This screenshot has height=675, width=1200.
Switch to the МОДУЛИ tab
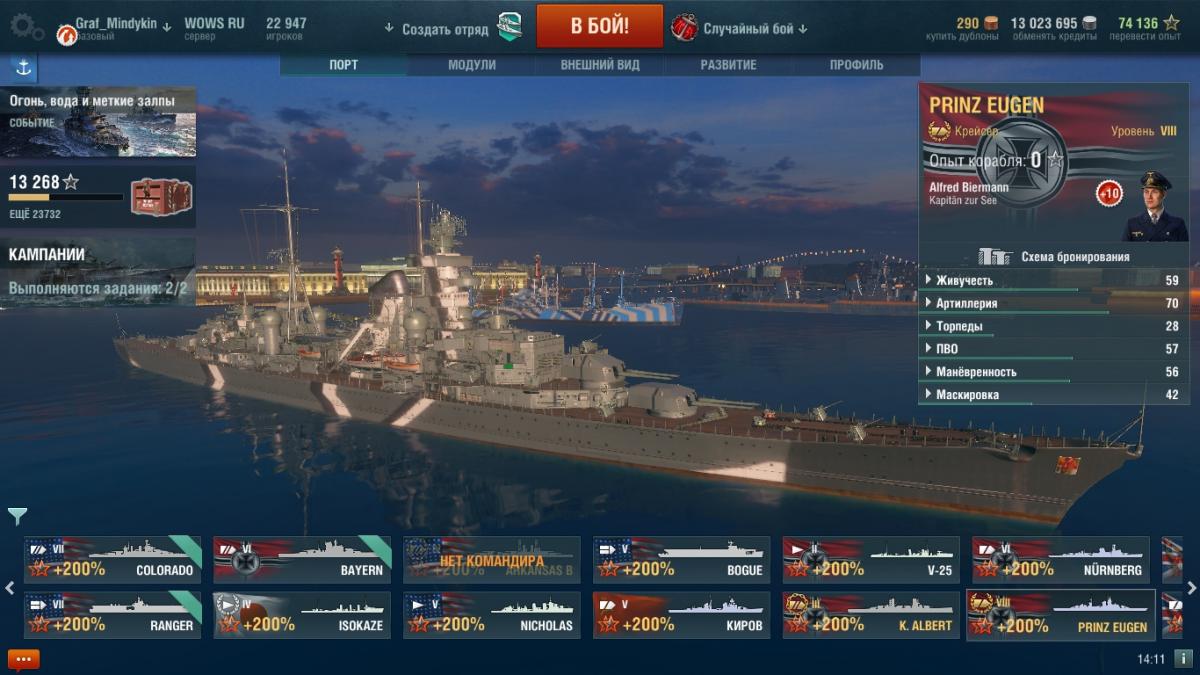point(472,65)
